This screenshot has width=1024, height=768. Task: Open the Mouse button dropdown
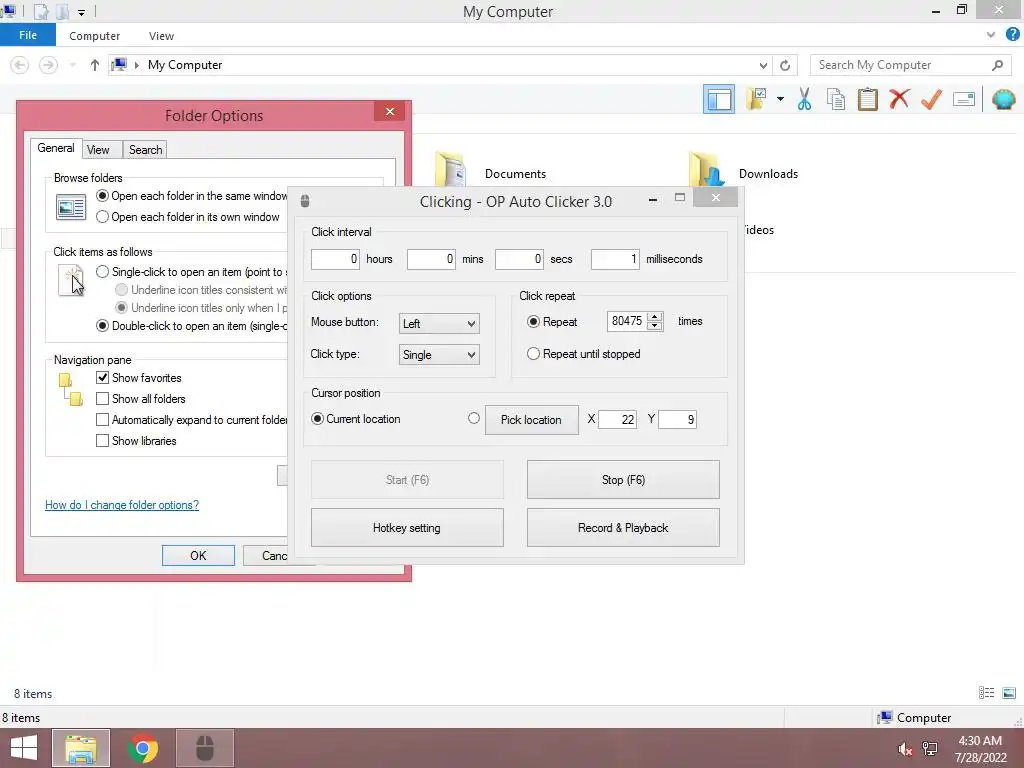click(x=439, y=323)
